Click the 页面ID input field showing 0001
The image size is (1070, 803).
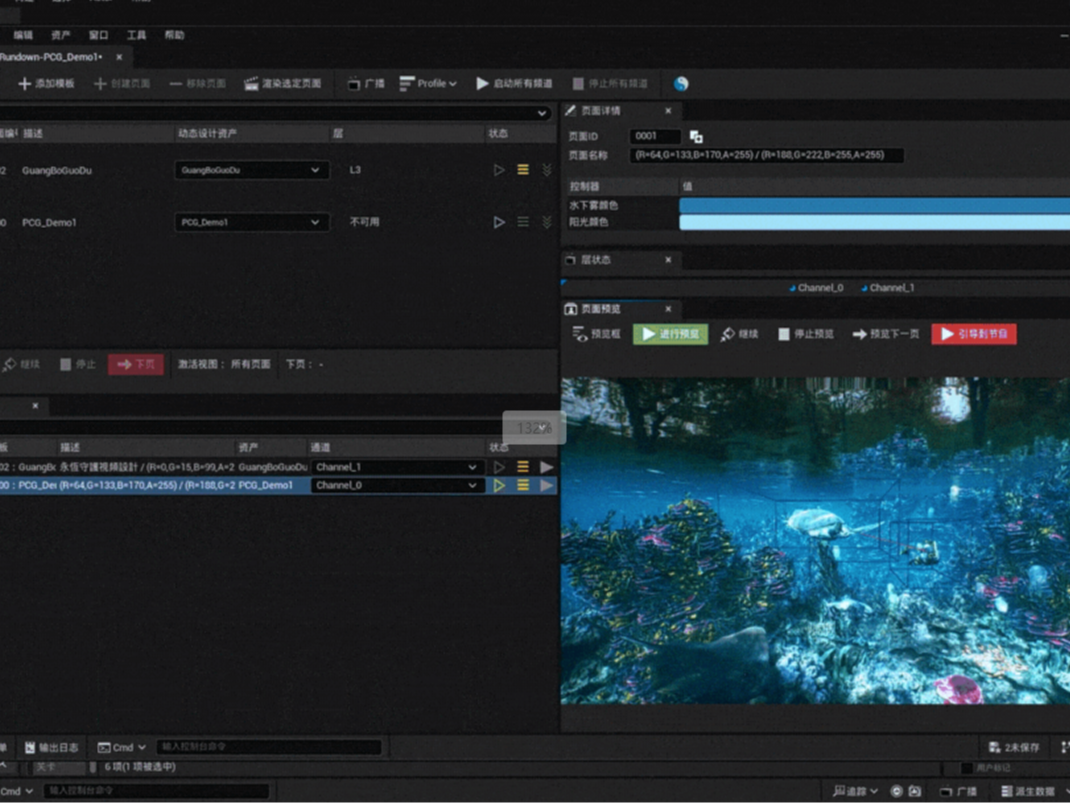(x=655, y=136)
